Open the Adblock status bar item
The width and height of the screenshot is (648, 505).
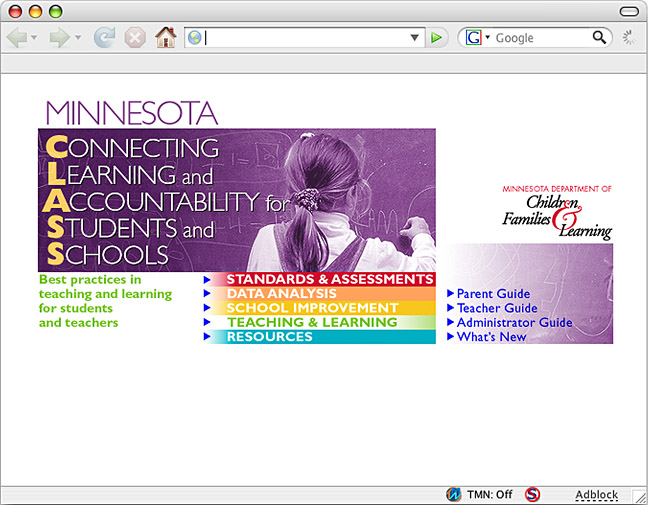tap(596, 495)
